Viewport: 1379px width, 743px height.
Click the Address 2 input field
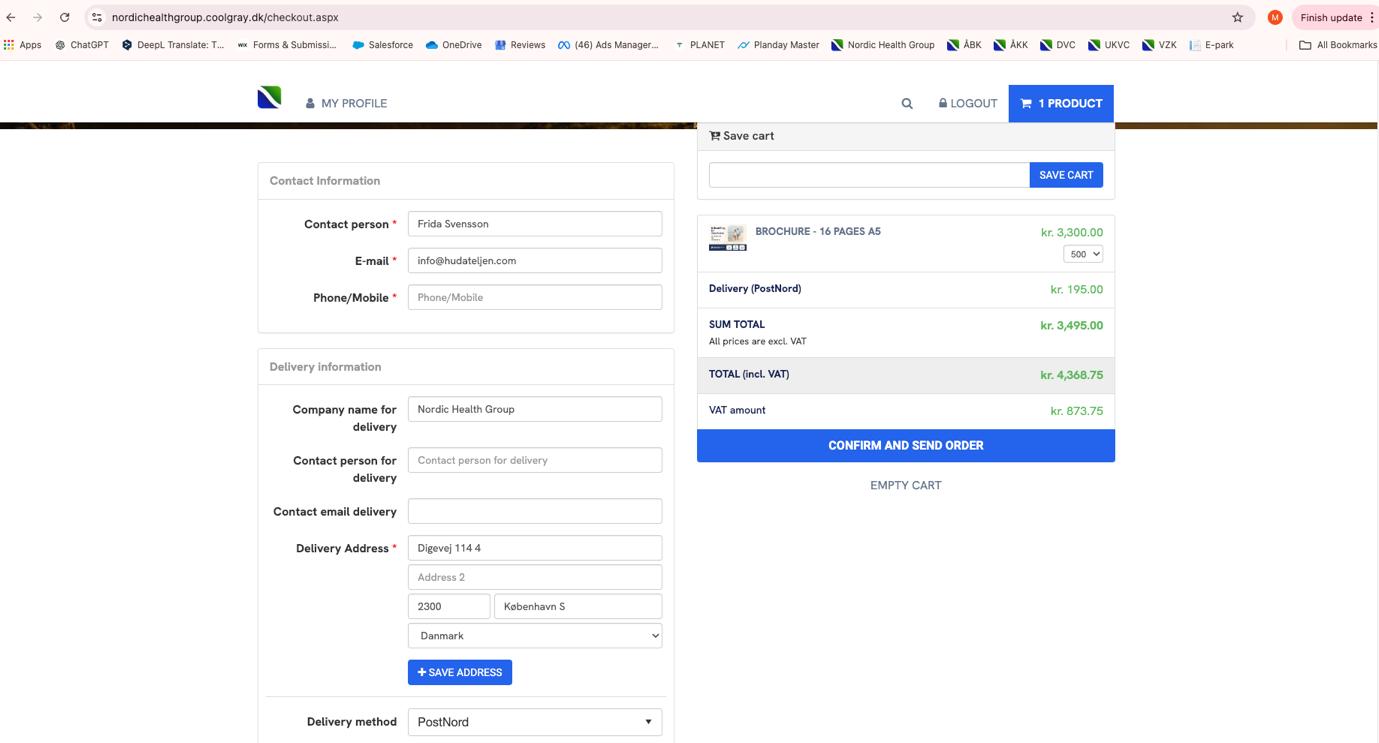pyautogui.click(x=535, y=577)
